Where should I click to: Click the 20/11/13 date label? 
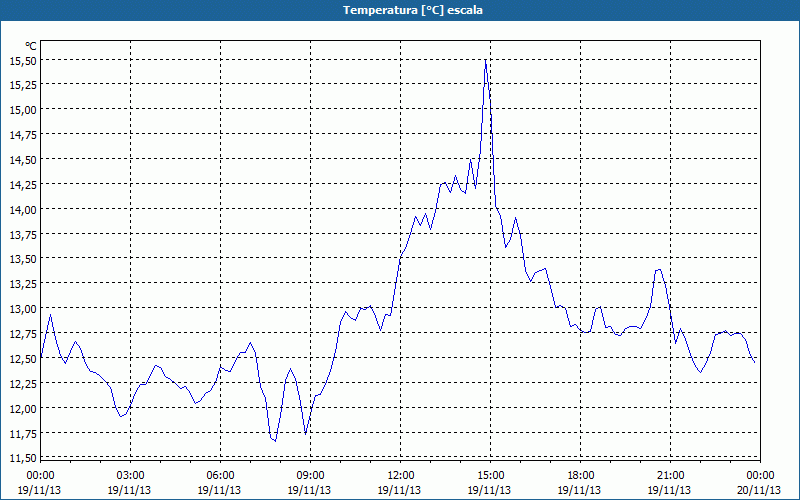[x=759, y=490]
